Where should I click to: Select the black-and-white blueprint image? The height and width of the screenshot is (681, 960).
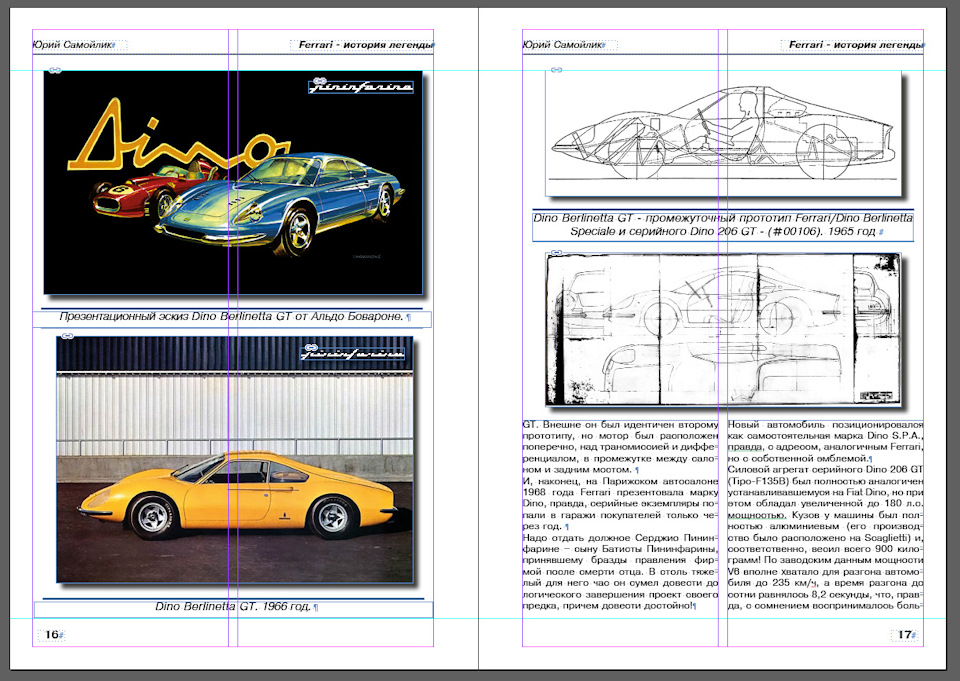coord(723,329)
